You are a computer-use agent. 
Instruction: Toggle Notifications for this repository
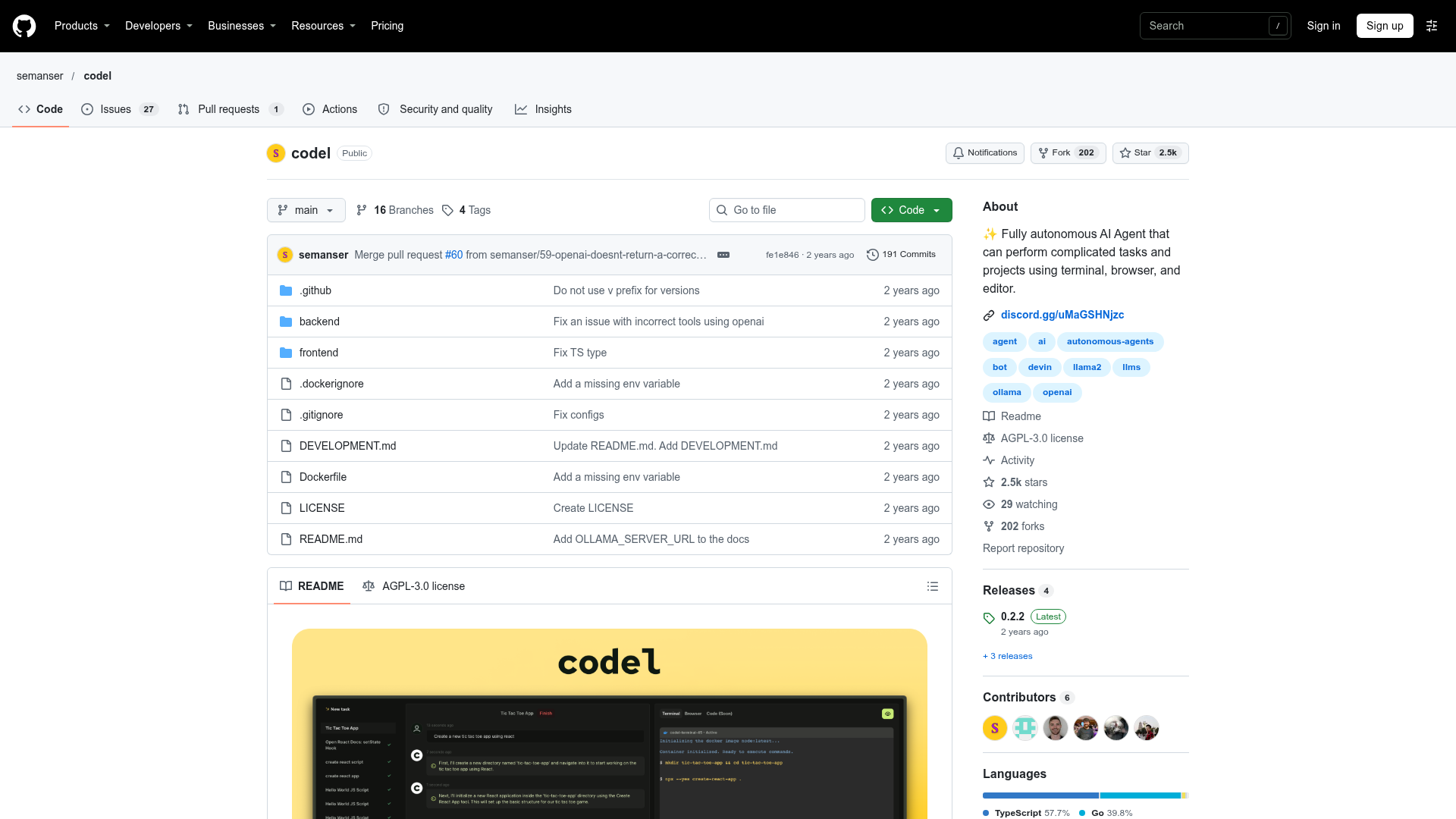click(985, 153)
